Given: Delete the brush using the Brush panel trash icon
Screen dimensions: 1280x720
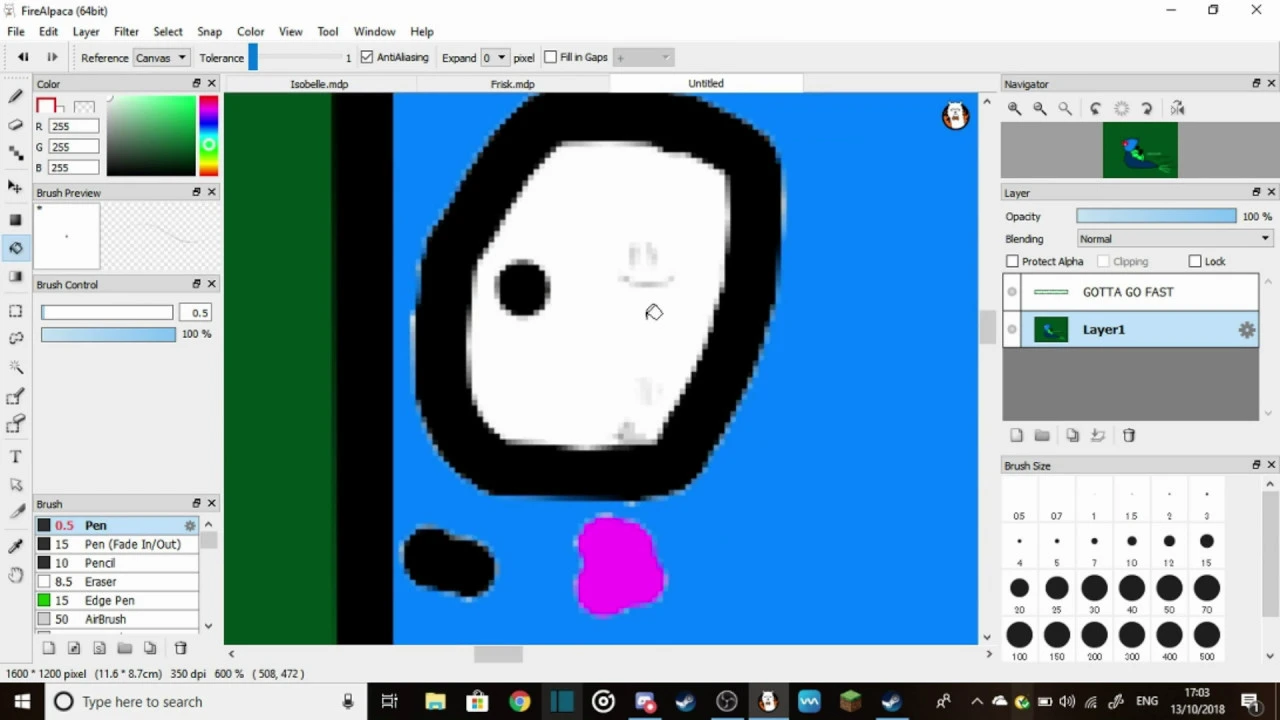Looking at the screenshot, I should (x=181, y=648).
